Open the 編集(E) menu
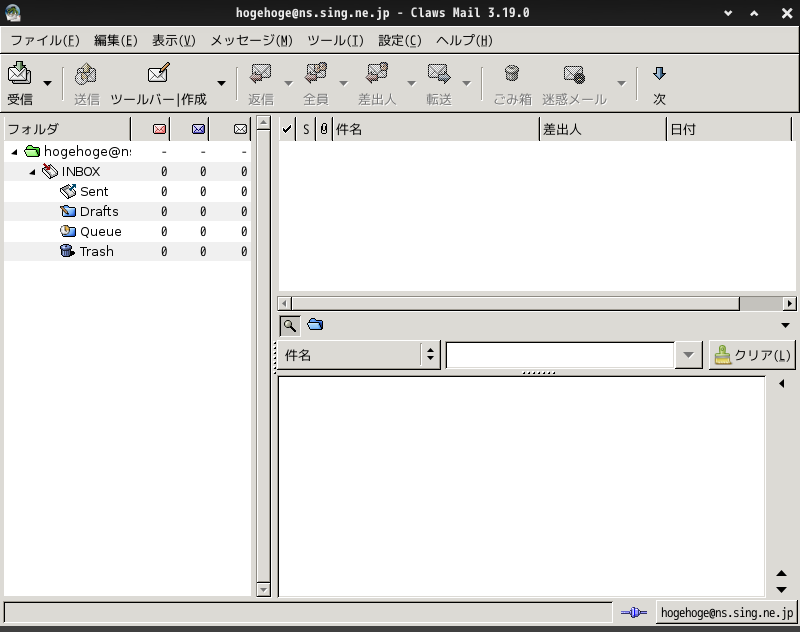 [116, 40]
